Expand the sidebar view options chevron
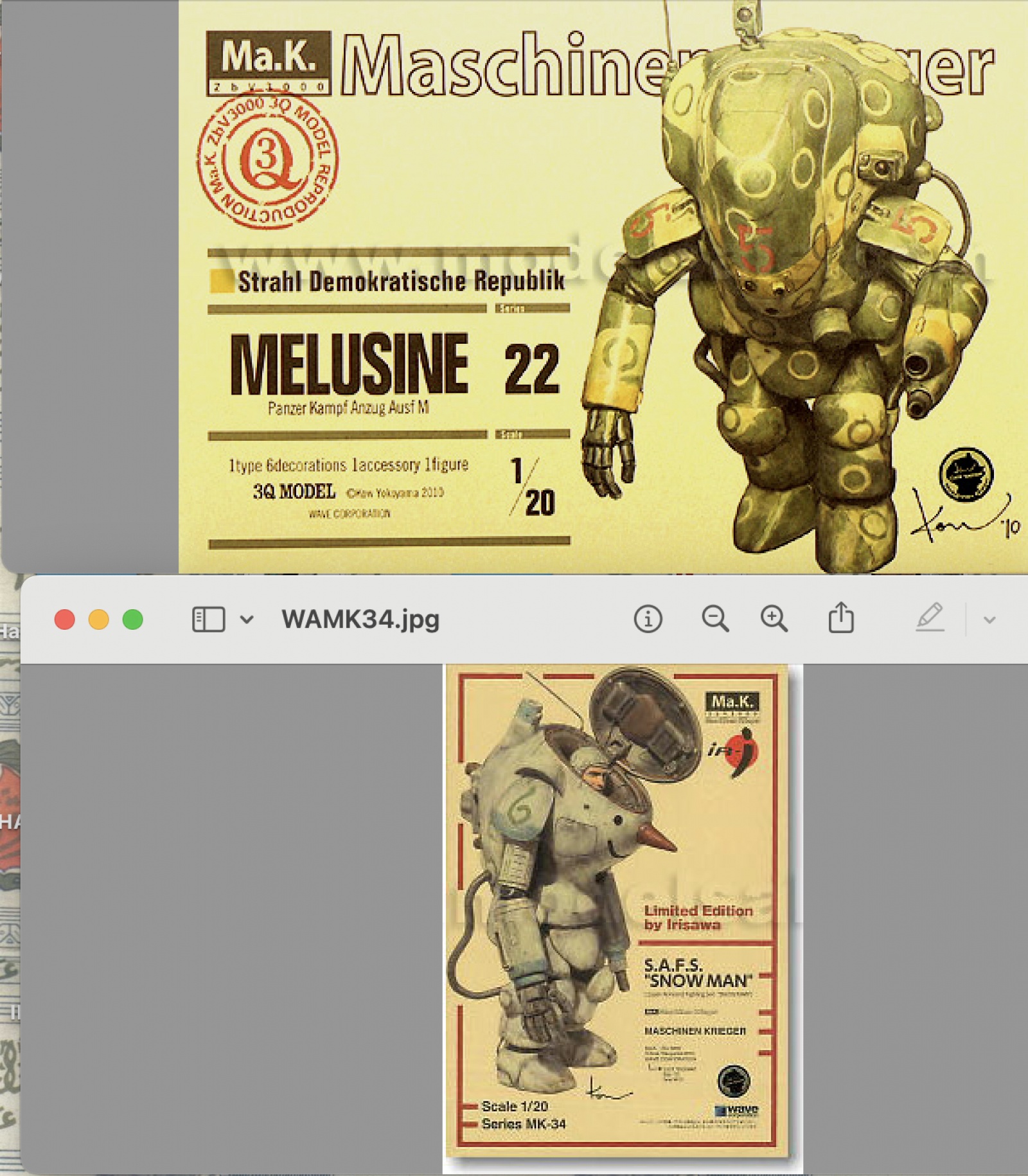Image resolution: width=1028 pixels, height=1176 pixels. pyautogui.click(x=247, y=620)
